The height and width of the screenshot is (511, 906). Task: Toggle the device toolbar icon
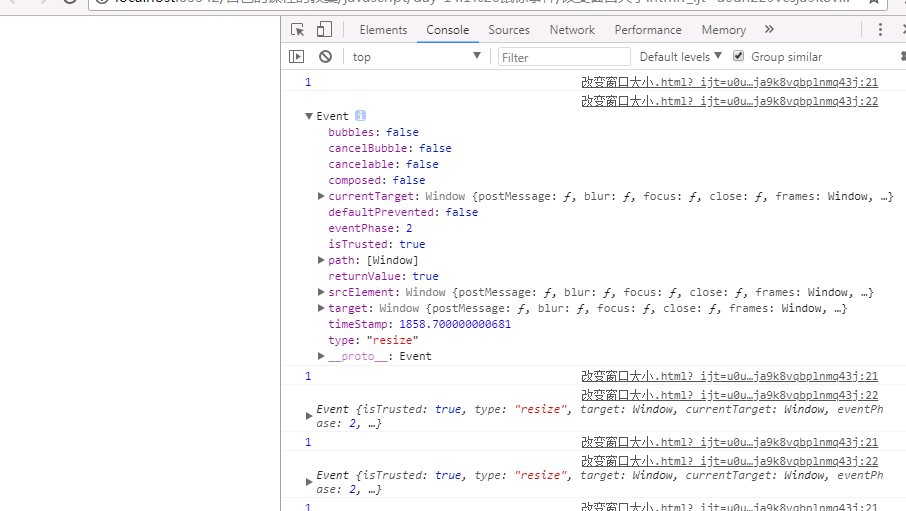pyautogui.click(x=326, y=30)
